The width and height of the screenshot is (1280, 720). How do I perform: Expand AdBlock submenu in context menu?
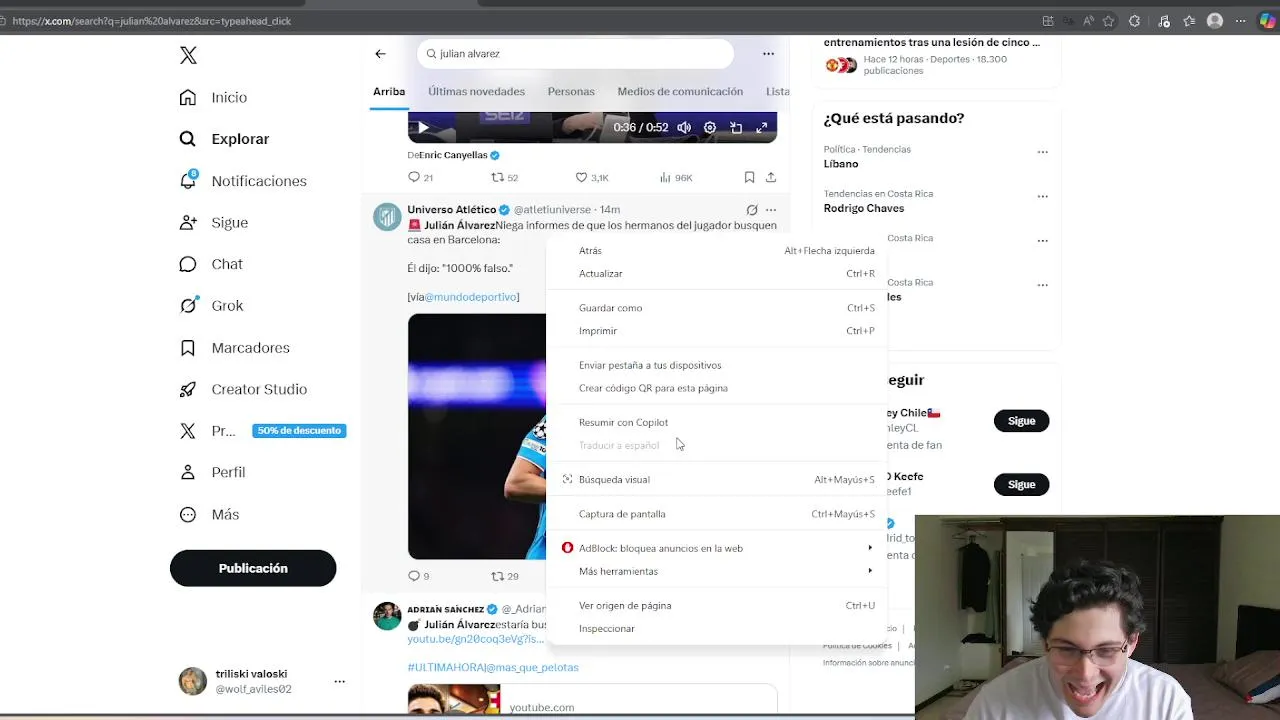click(x=717, y=548)
